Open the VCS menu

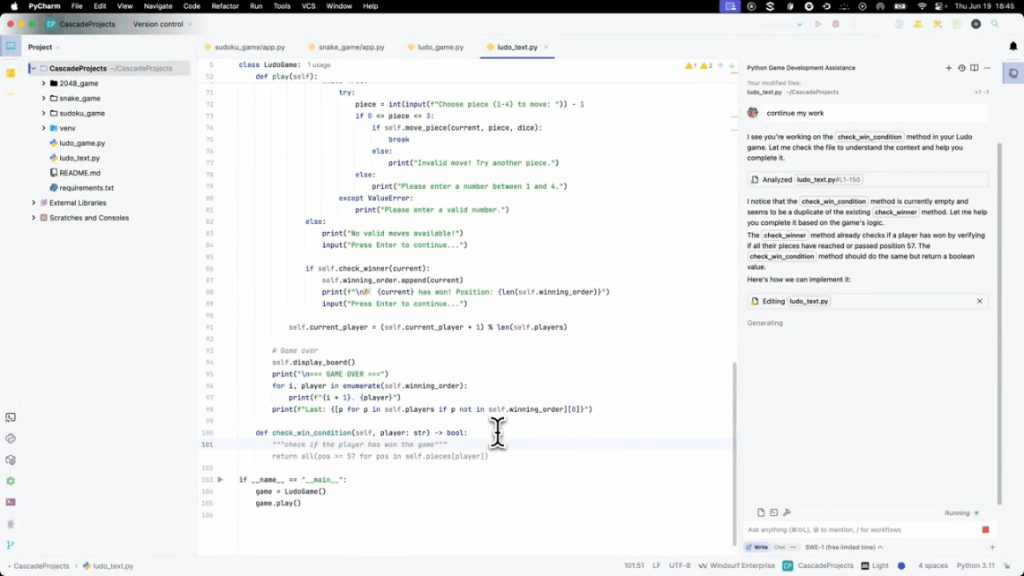pos(308,6)
